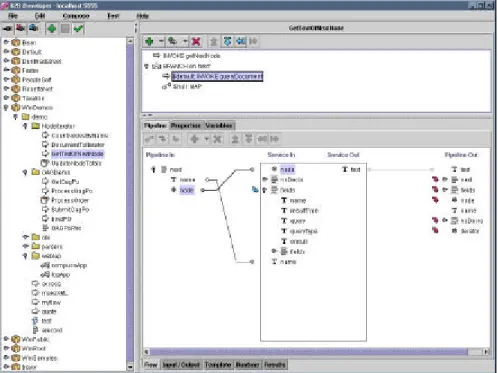The image size is (498, 373).
Task: Click the greyed delete X in pipeline toolbar
Action: [217, 139]
